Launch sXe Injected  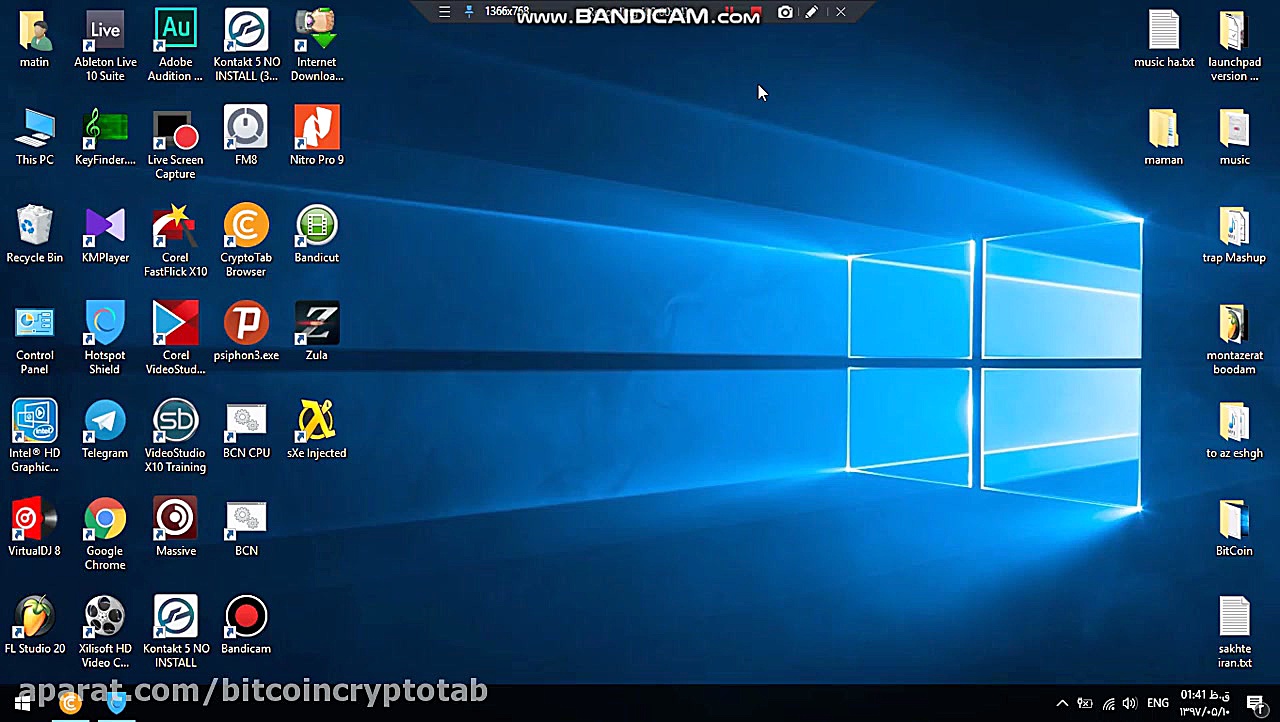317,421
